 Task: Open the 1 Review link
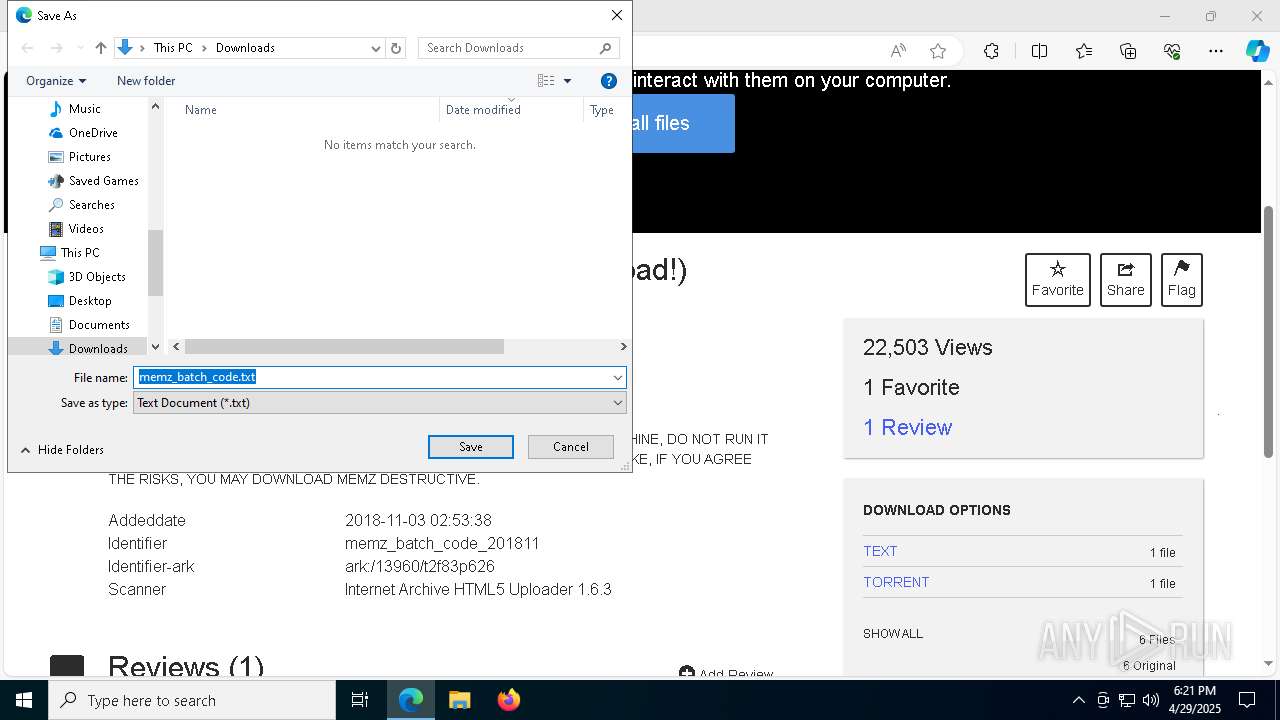click(x=907, y=428)
